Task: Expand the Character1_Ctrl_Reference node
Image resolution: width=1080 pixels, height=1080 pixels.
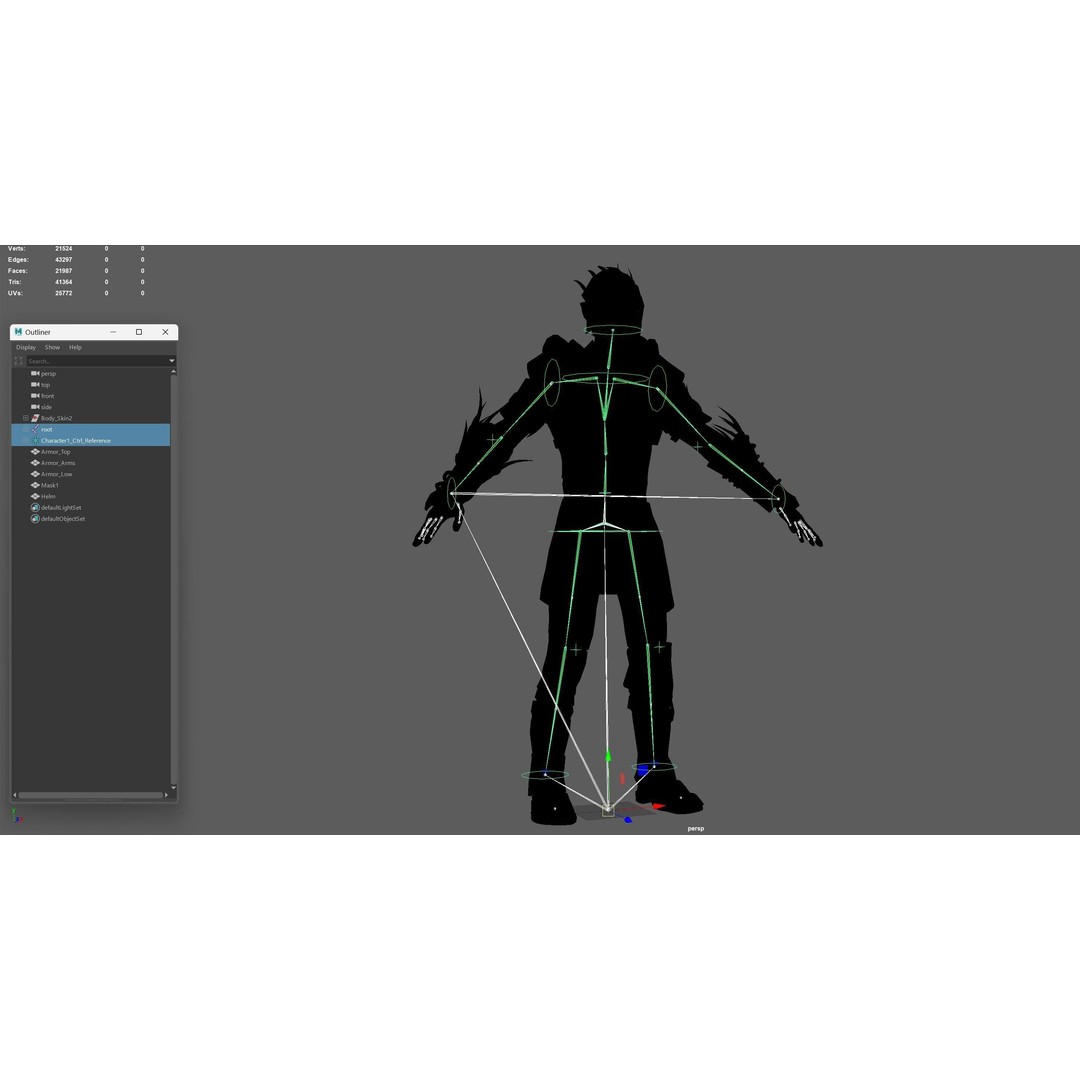Action: point(25,440)
